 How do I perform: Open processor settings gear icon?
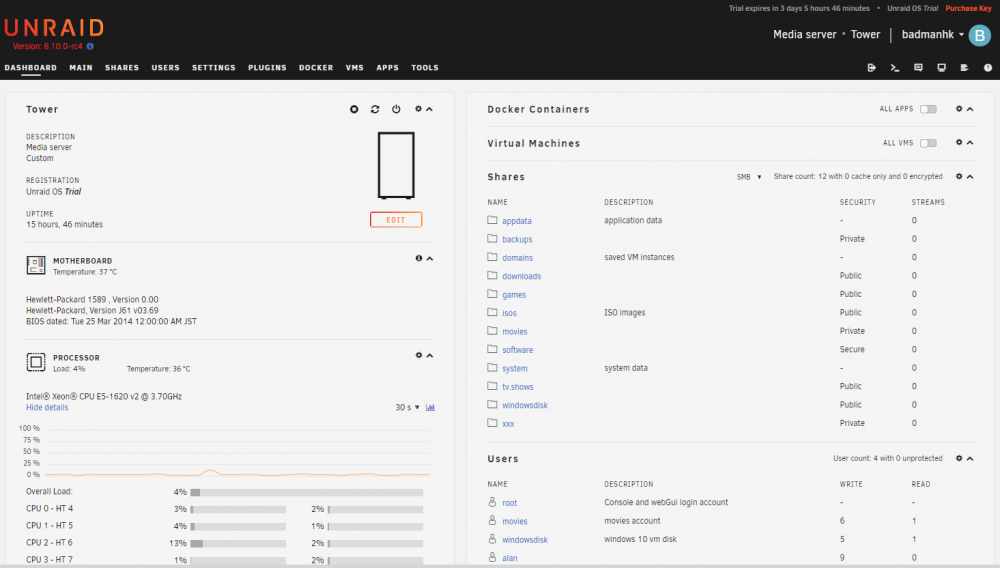click(x=419, y=355)
